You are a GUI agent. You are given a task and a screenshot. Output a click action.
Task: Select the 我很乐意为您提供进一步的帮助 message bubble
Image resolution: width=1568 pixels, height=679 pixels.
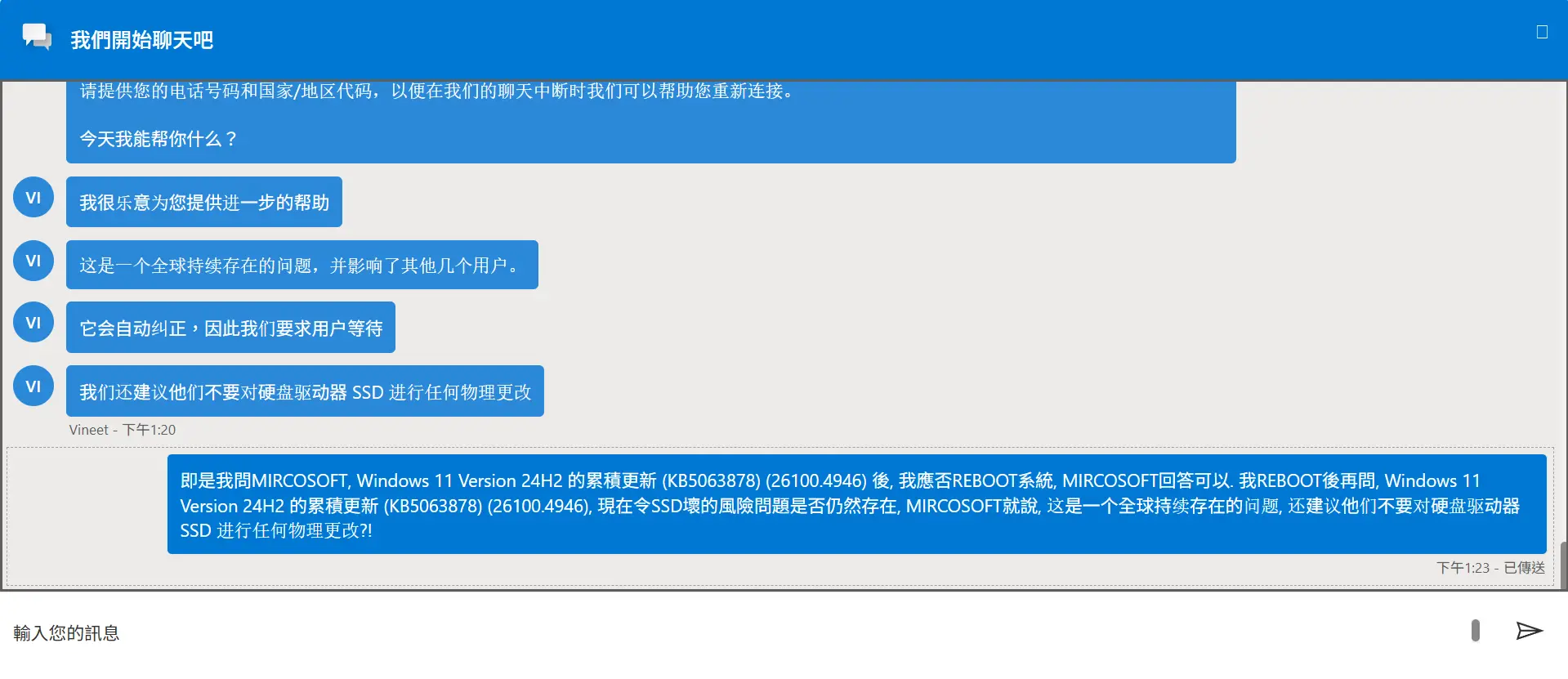(x=204, y=202)
